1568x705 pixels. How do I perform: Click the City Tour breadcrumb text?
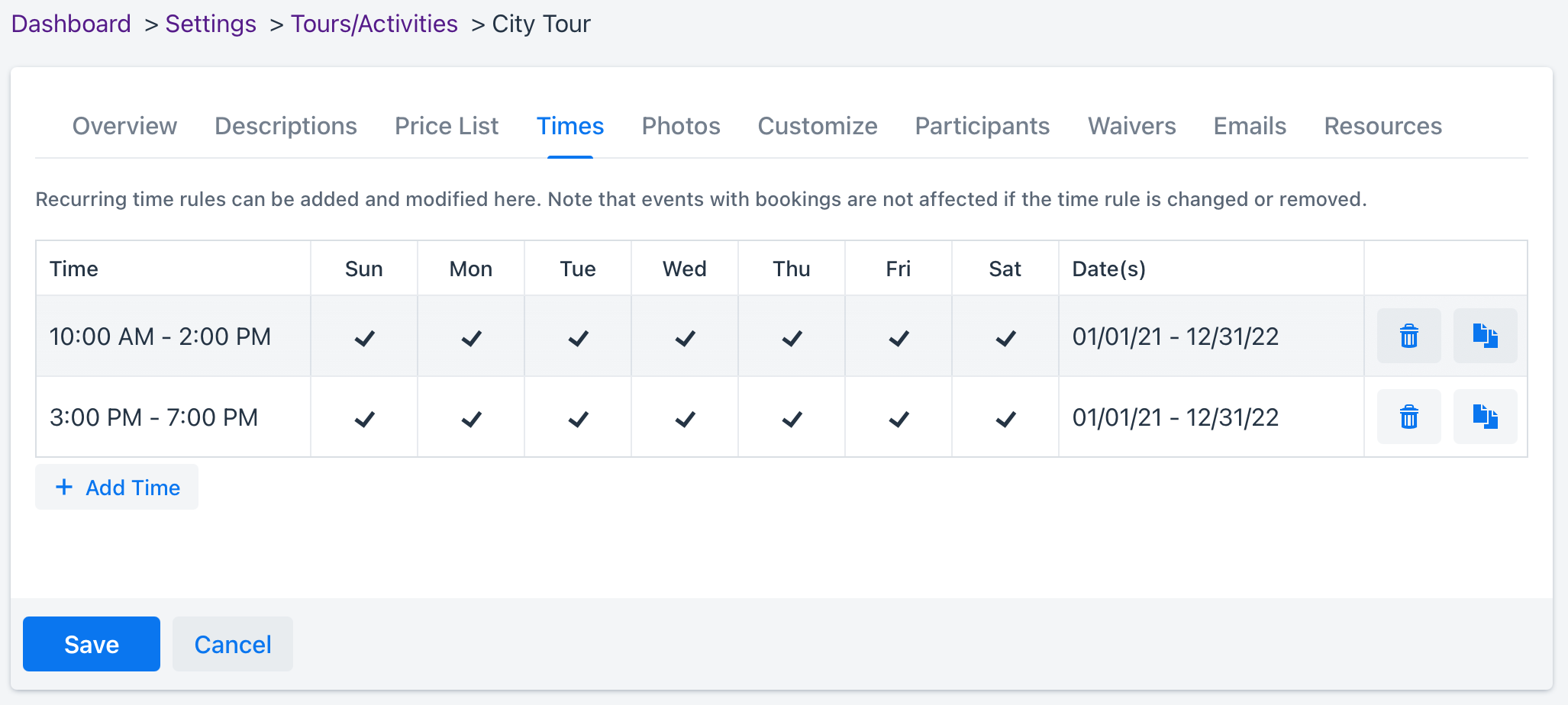541,24
